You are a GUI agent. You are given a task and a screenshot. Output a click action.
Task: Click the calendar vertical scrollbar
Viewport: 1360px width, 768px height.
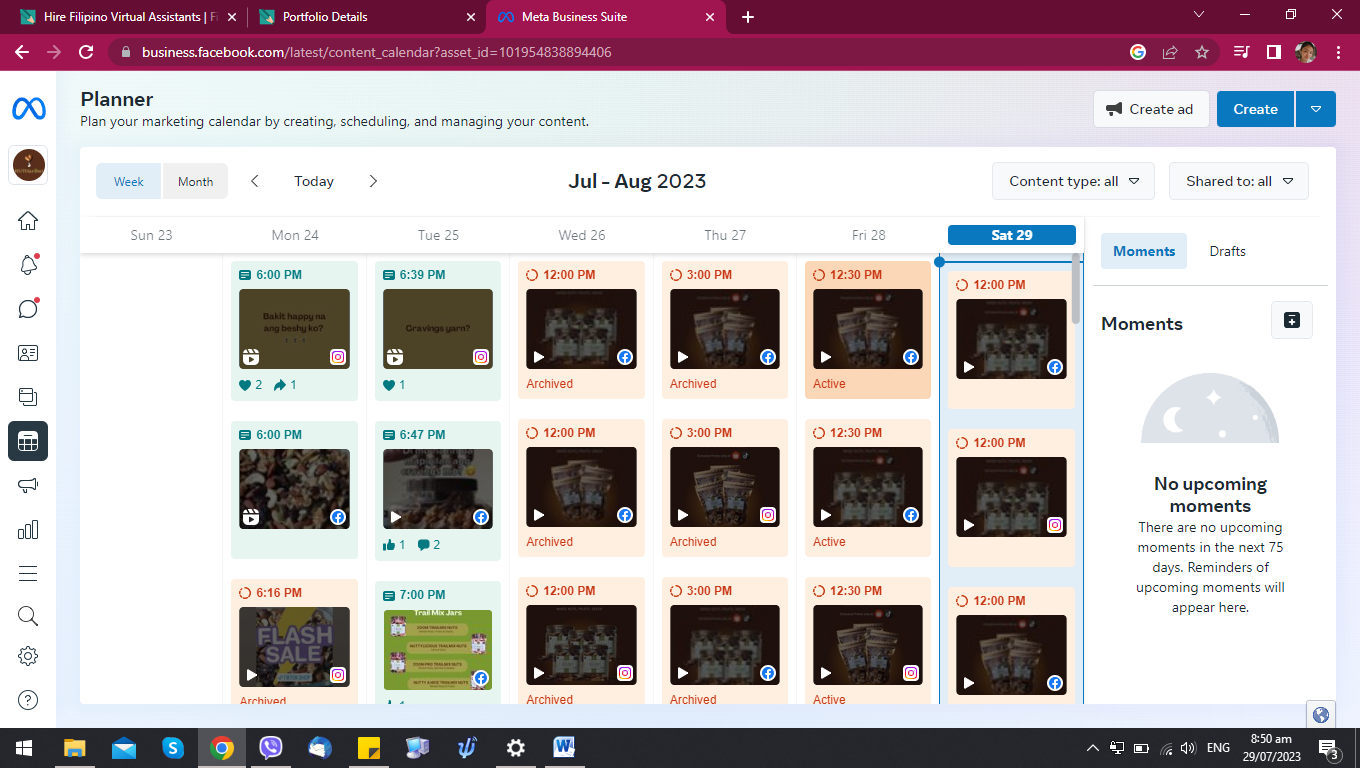[x=1076, y=288]
